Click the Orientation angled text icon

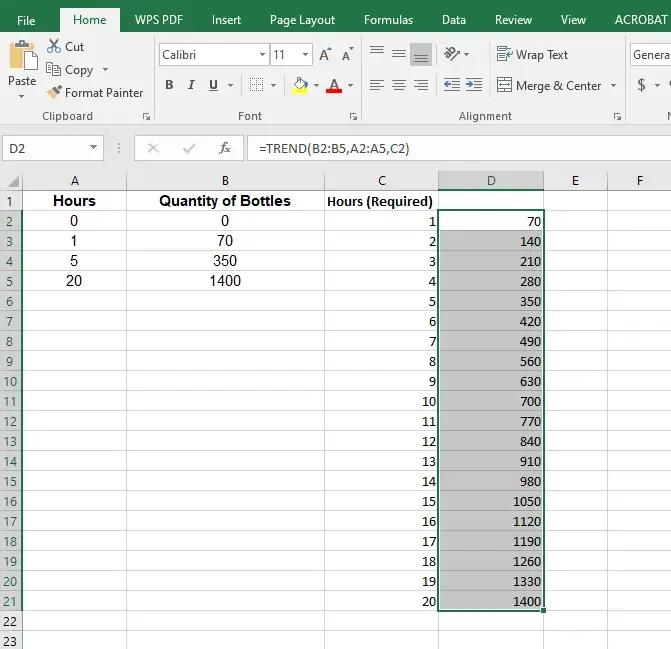[x=453, y=55]
